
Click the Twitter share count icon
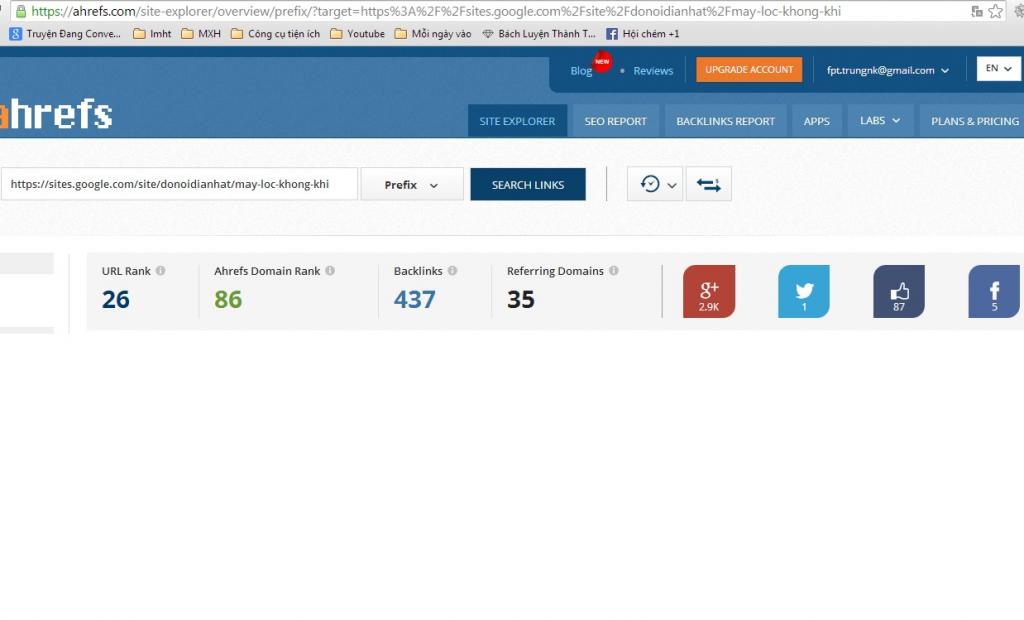click(804, 291)
